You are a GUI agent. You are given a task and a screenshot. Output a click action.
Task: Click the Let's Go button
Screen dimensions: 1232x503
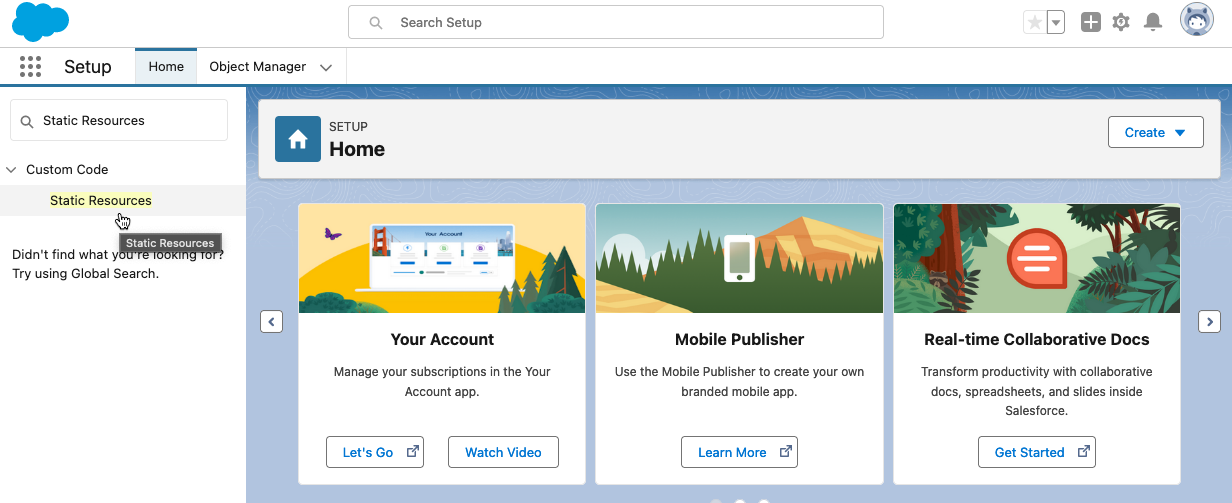coord(375,452)
